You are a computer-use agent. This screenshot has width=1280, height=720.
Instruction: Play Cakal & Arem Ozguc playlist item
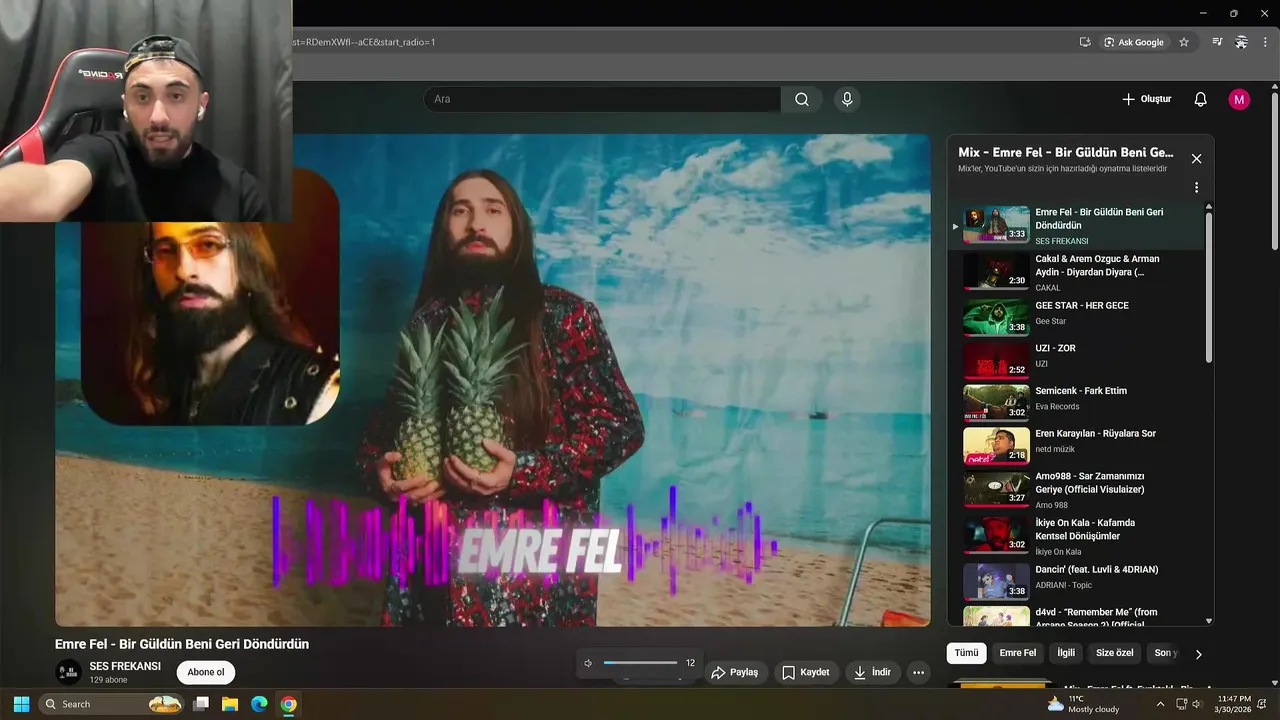[1078, 272]
